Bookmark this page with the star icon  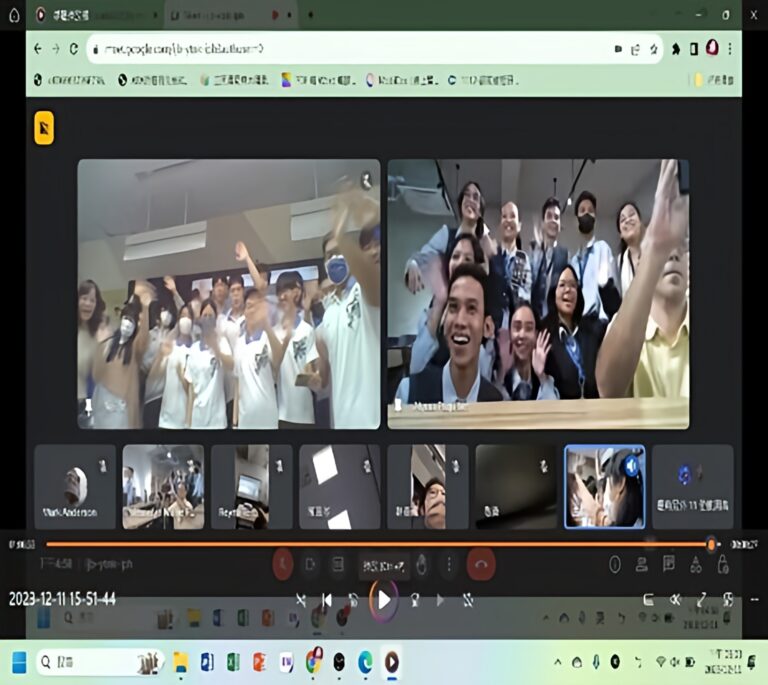tap(653, 48)
